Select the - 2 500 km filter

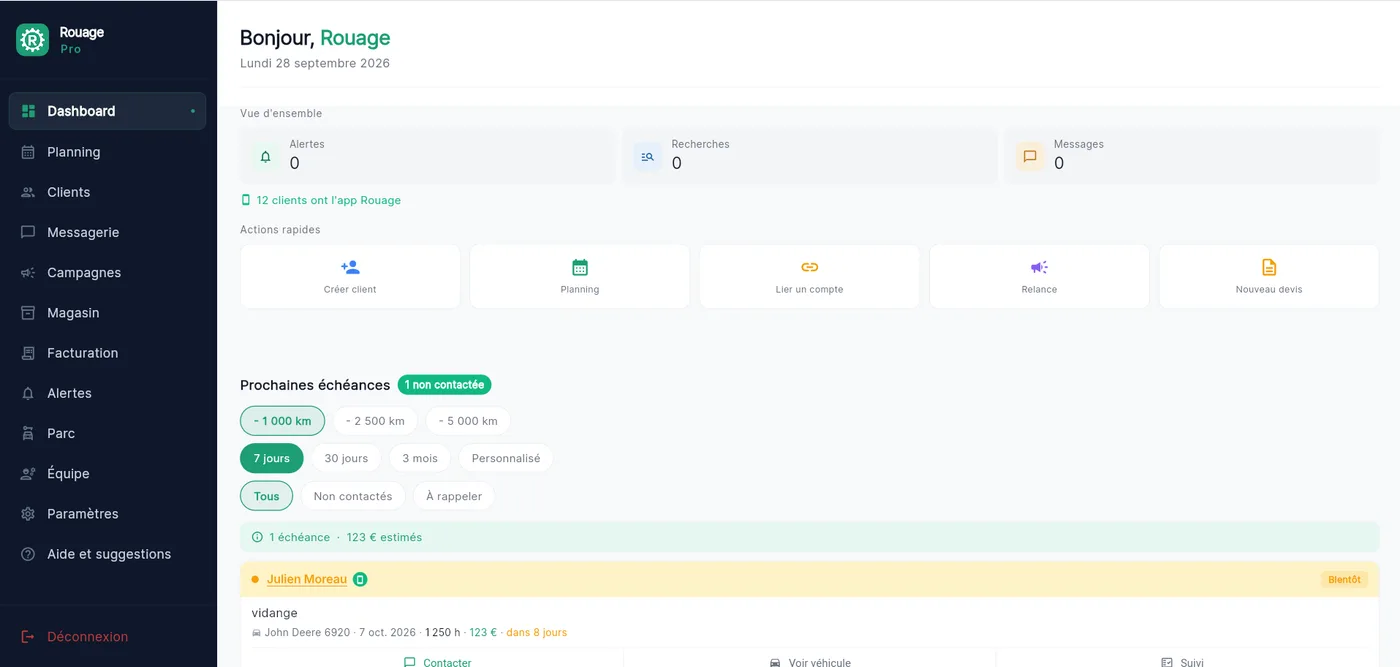pos(375,421)
